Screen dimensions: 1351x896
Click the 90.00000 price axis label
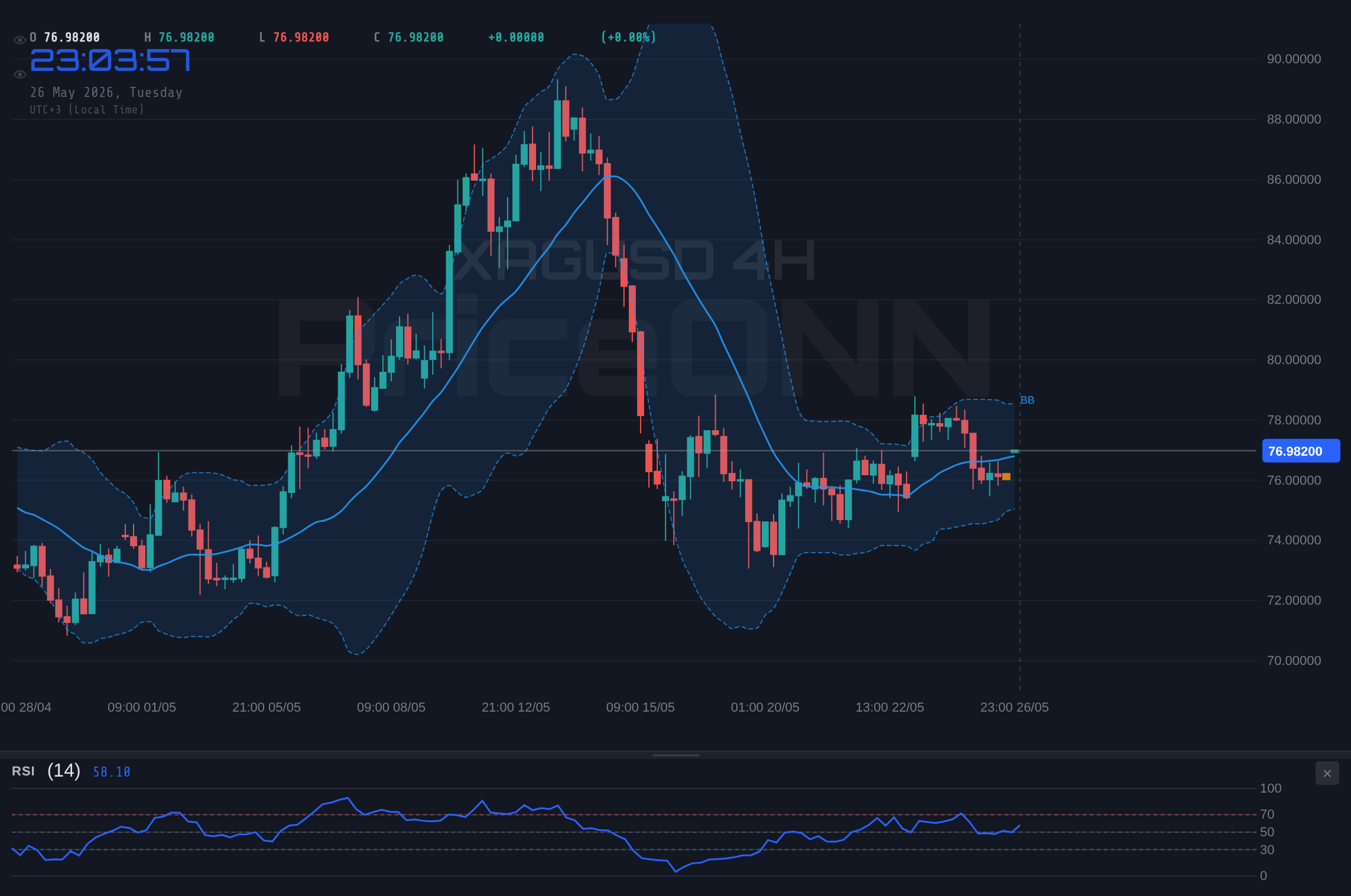click(x=1294, y=59)
